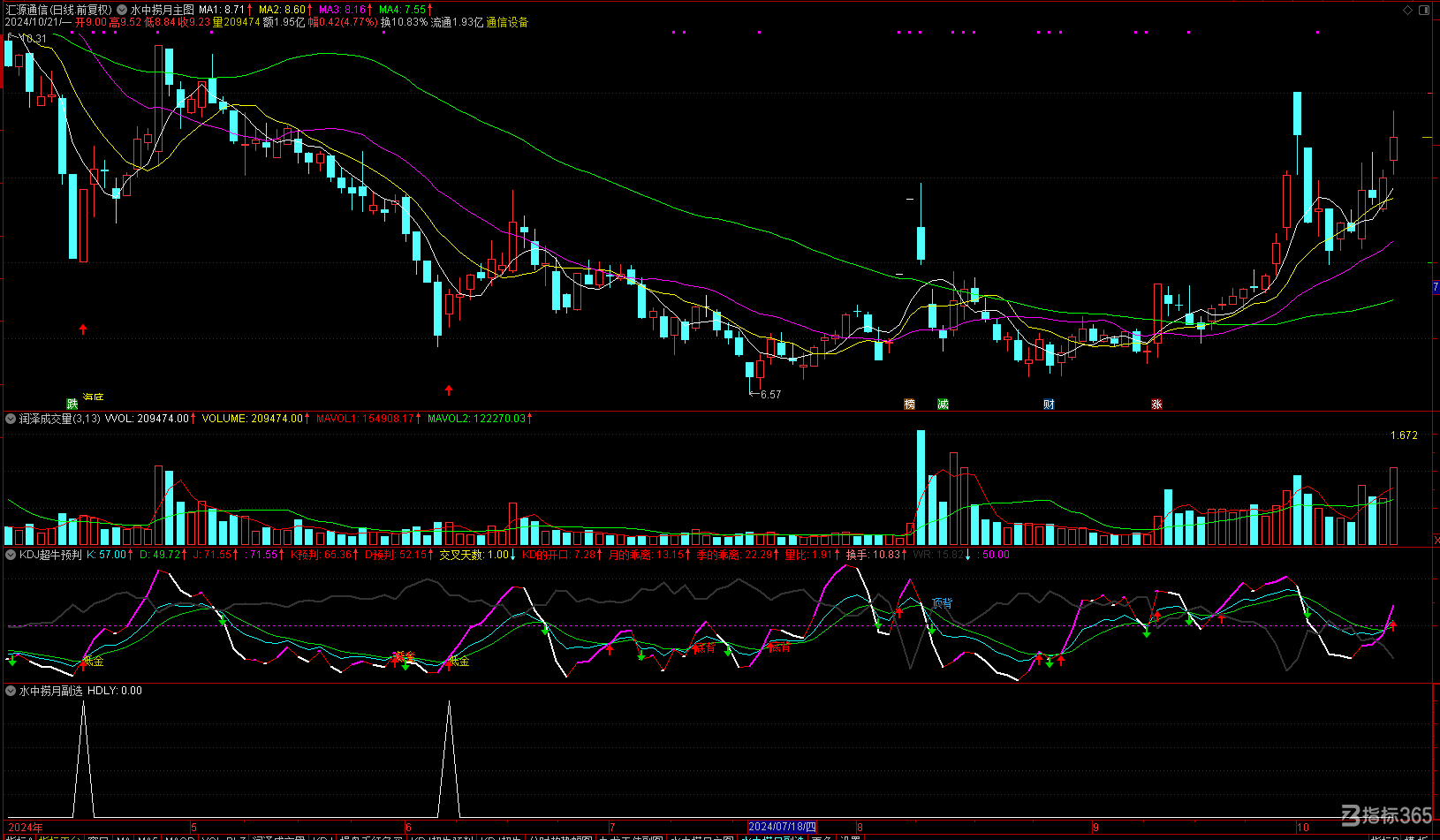
Task: Click the K: 57.00 value
Action: [106, 555]
